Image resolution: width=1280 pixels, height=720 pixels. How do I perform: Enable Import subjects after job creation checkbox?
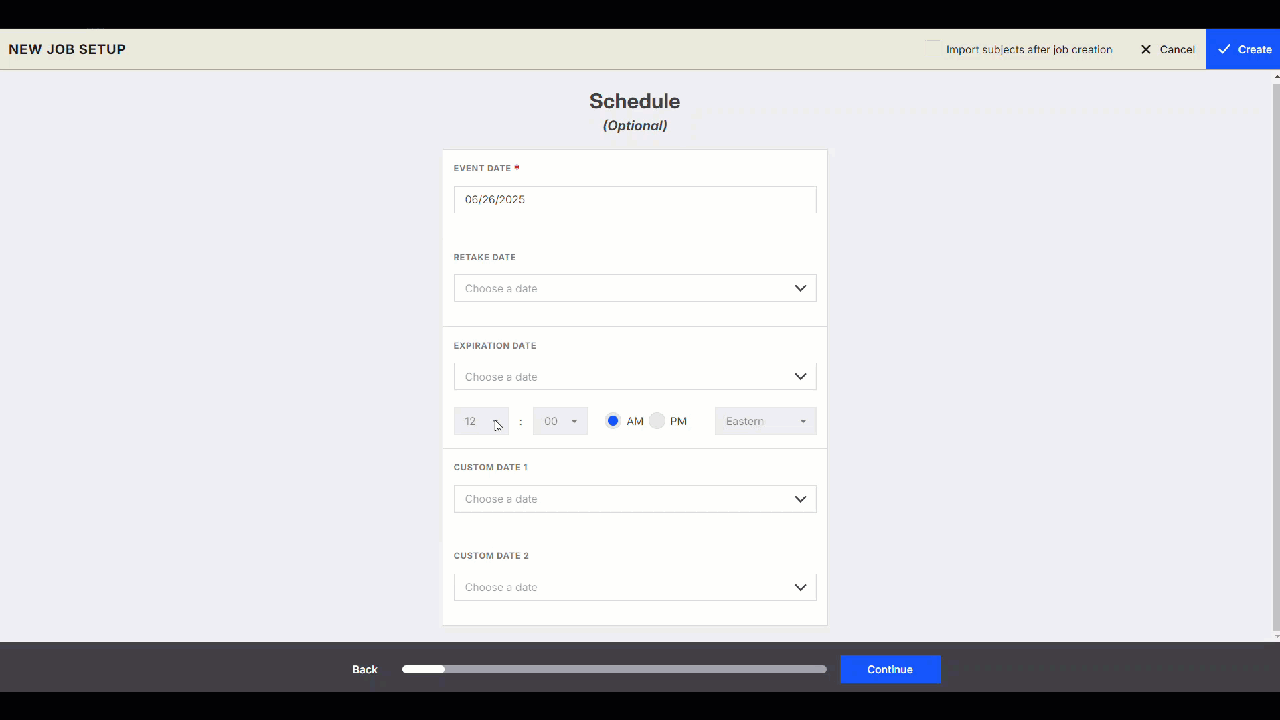click(933, 49)
